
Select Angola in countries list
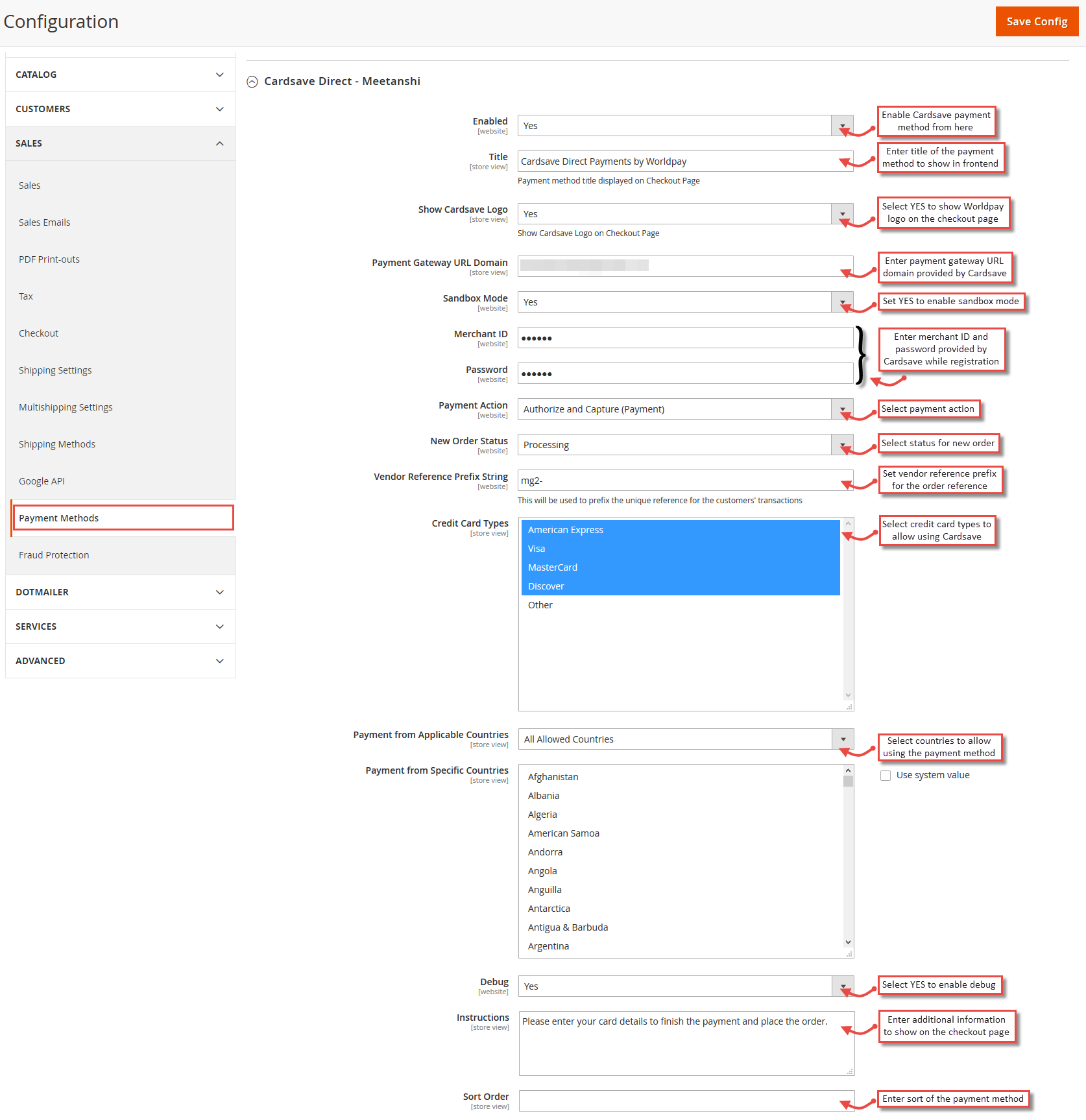(681, 871)
